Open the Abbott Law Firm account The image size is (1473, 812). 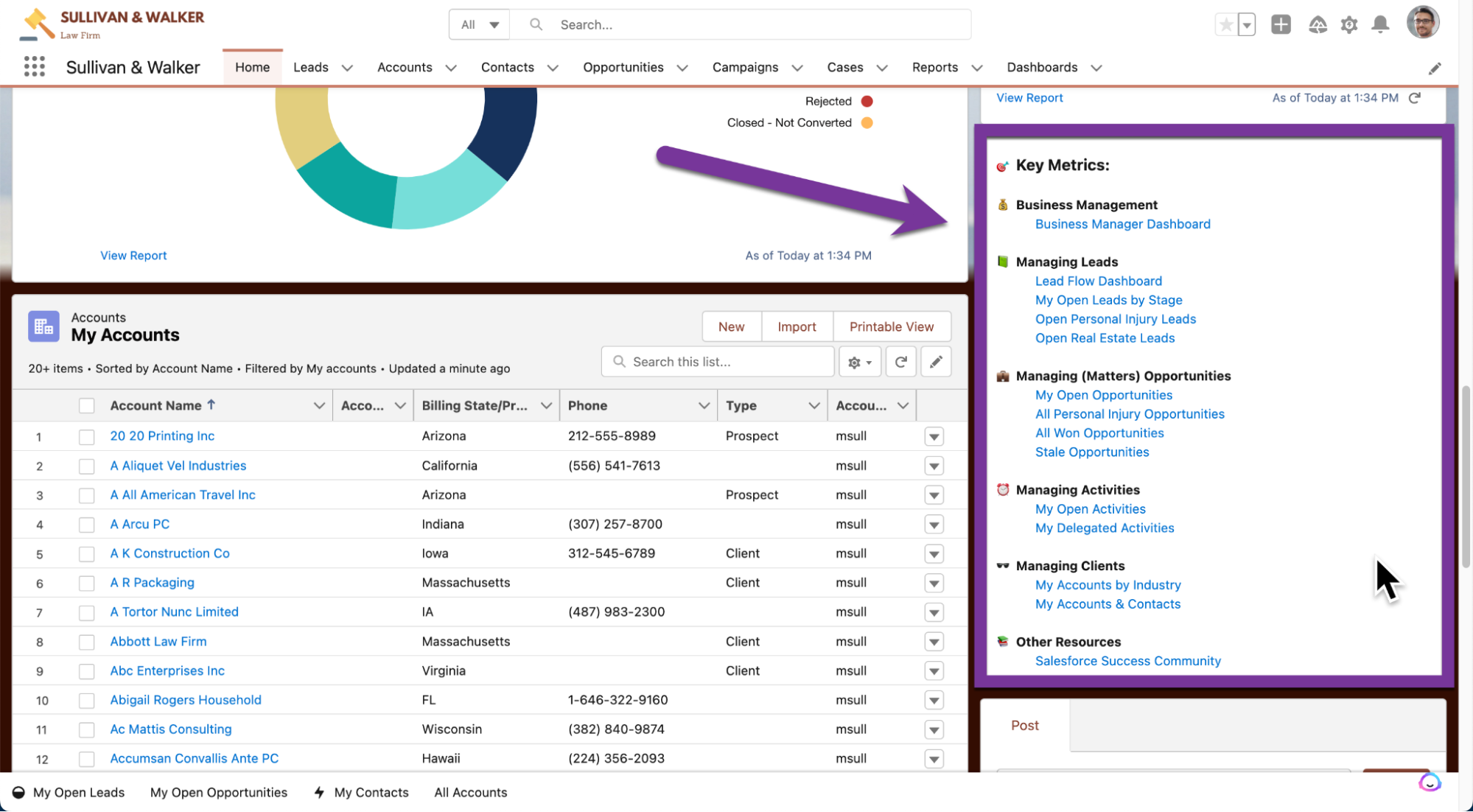point(158,642)
